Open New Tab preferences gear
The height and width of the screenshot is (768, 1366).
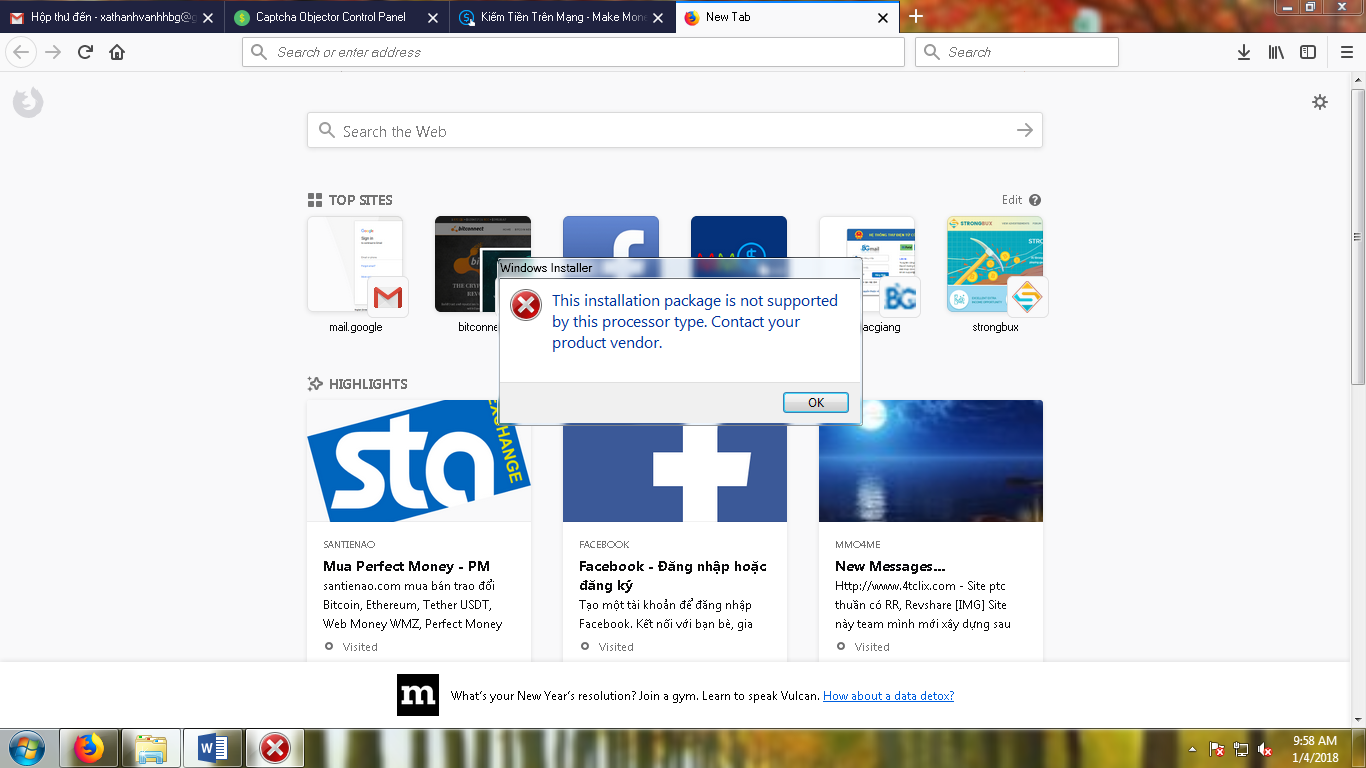point(1320,102)
